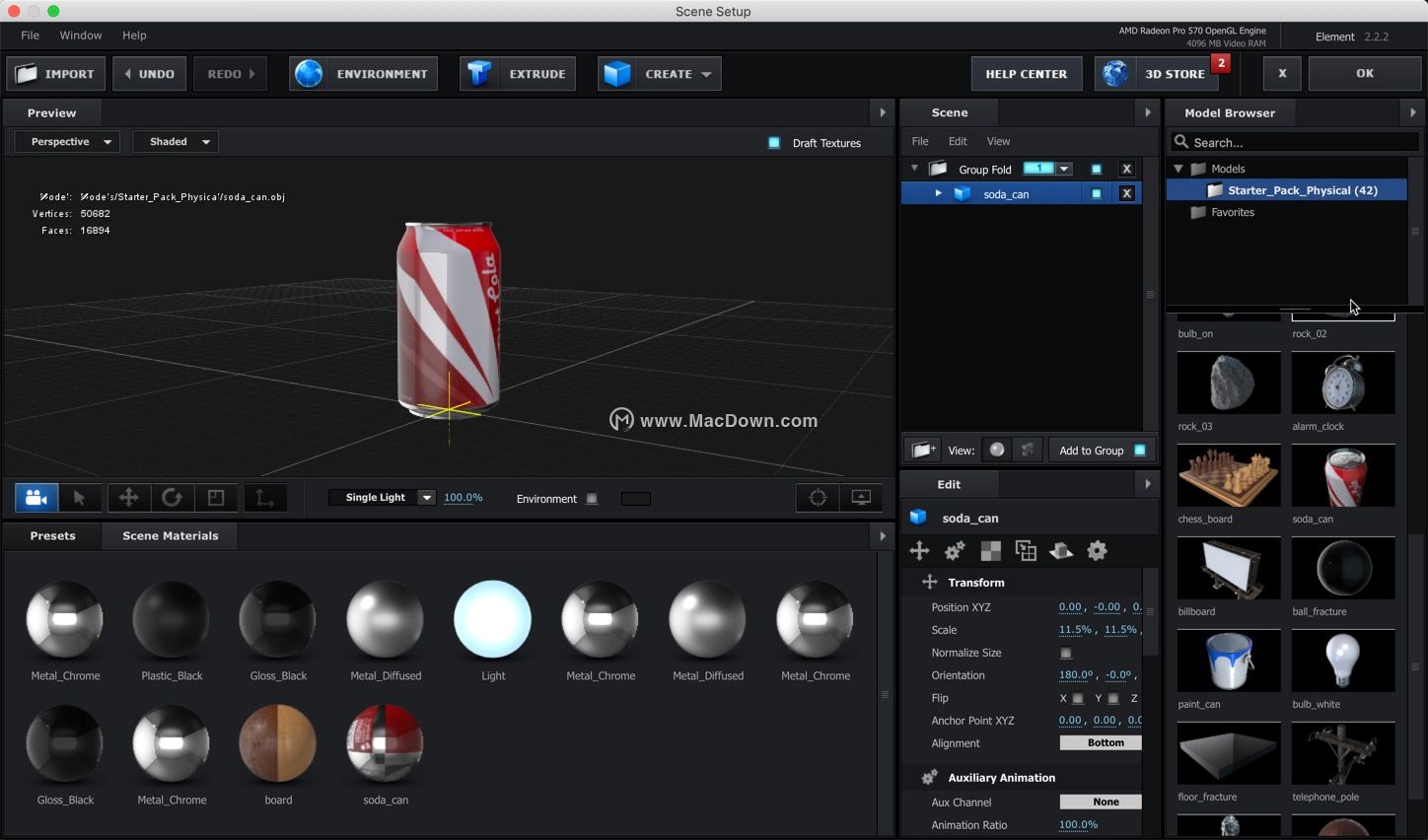Viewport: 1428px width, 840px height.
Task: Open the Transform icon tab in Edit panel
Action: tap(919, 551)
